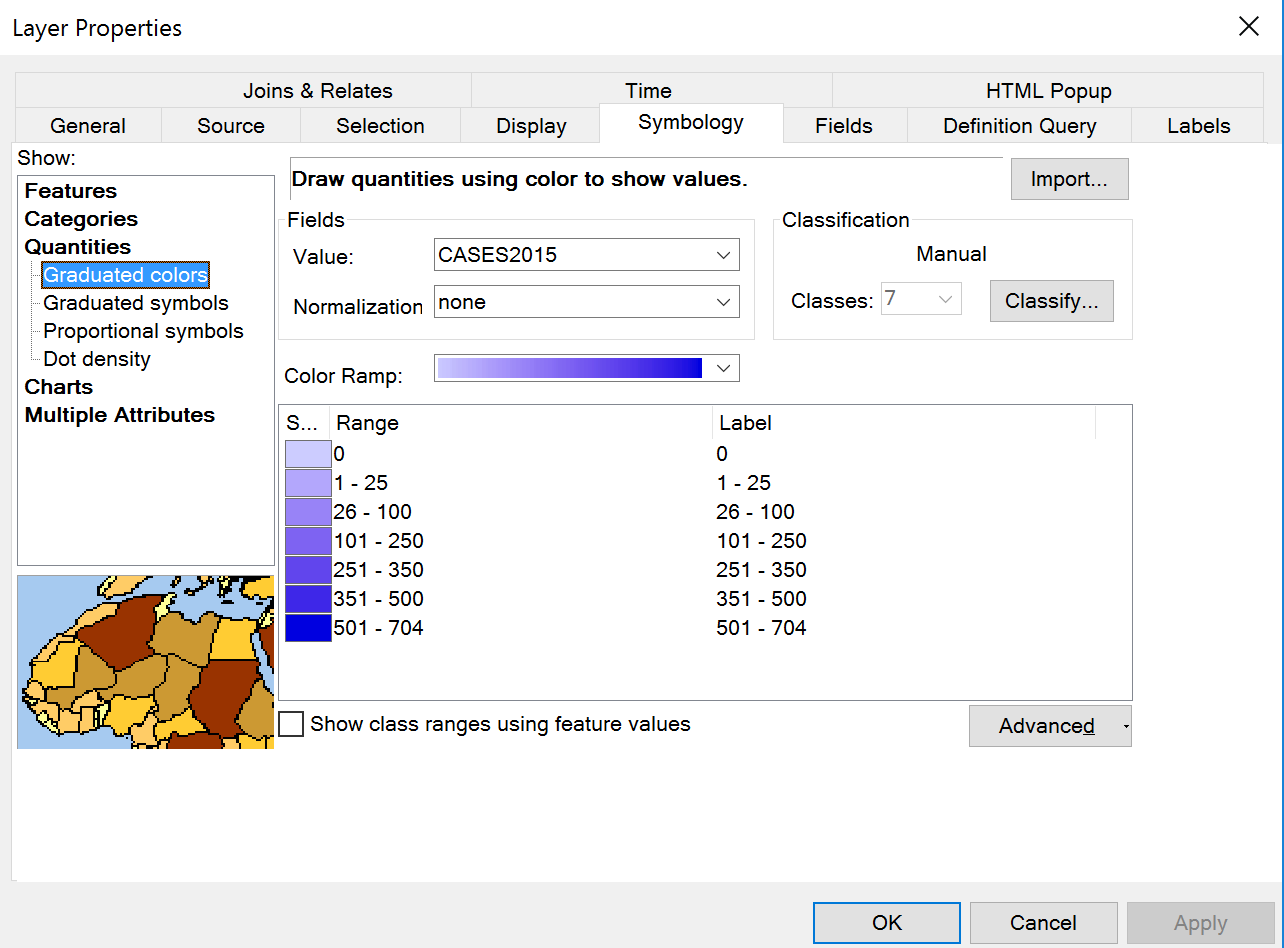Screen dimensions: 1284x948
Task: Choose Graduated symbols renderer
Action: pos(136,303)
